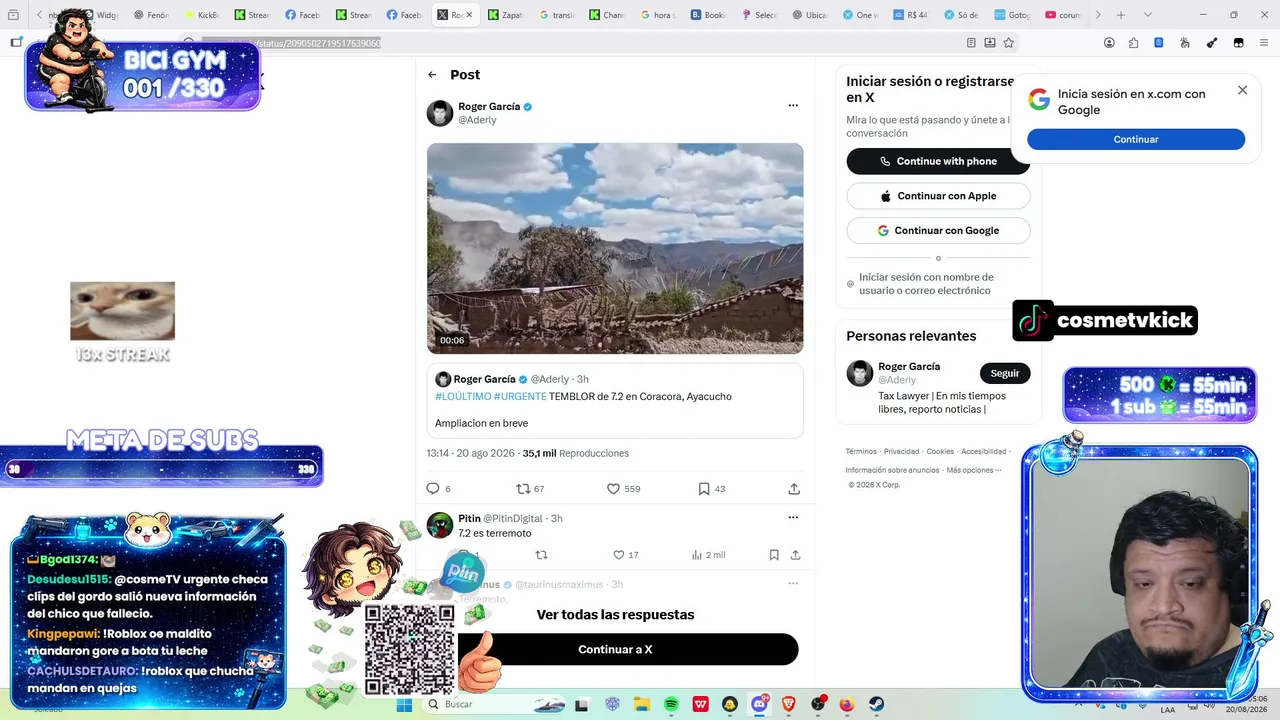Open the Términos footer link
The height and width of the screenshot is (720, 1280).
pos(861,452)
